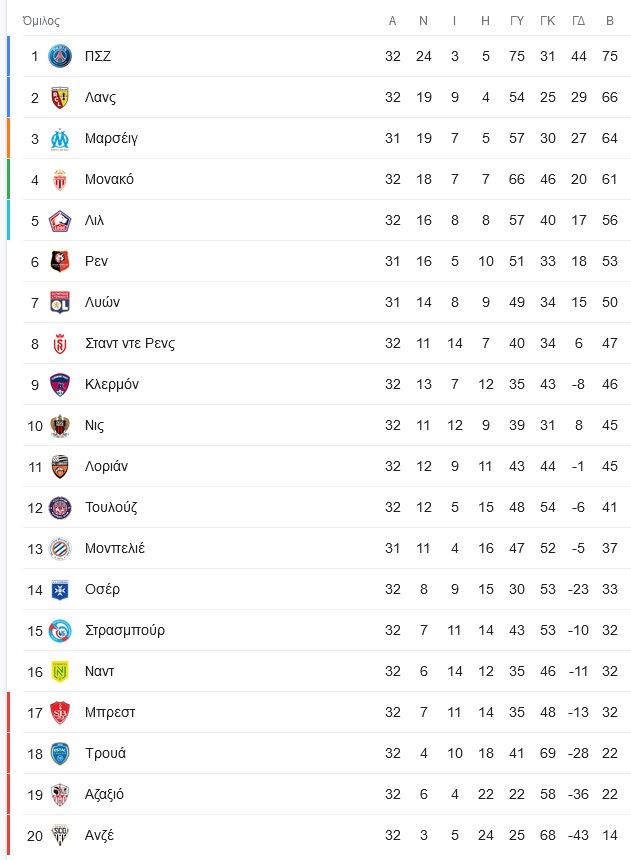Viewport: 631px width, 860px height.
Task: Click the Μονακό team badge
Action: (60, 180)
